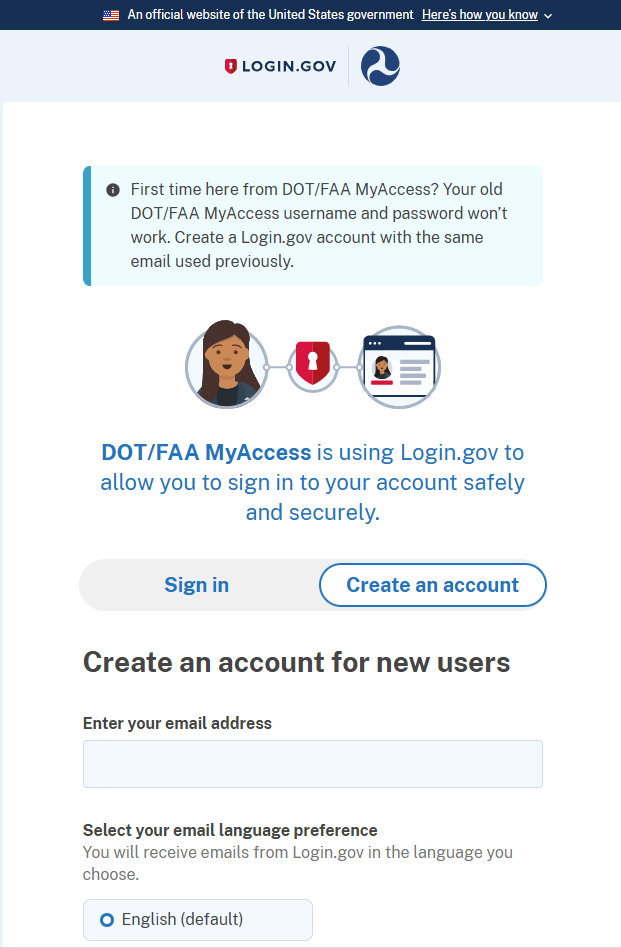Click the official government banner text

(x=270, y=15)
